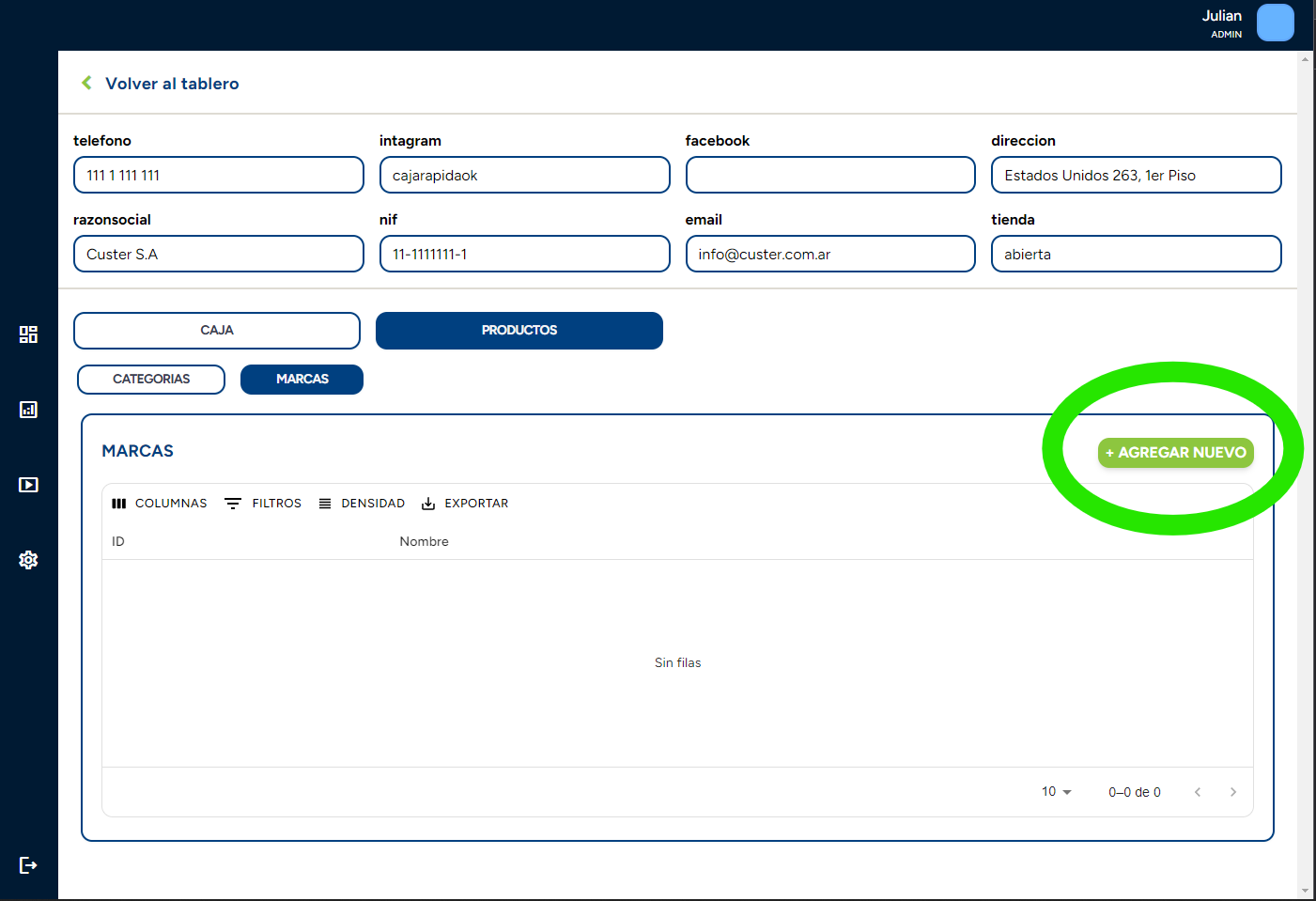The image size is (1316, 901).
Task: Switch to the Categorias tab
Action: click(150, 379)
